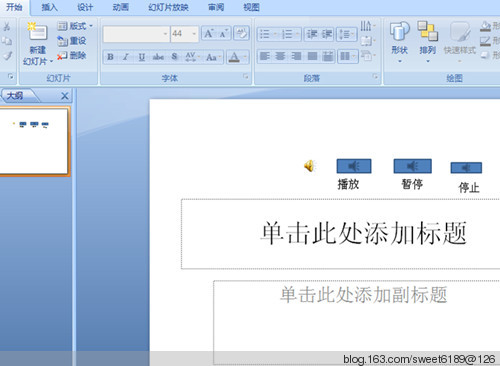The height and width of the screenshot is (366, 500).
Task: Click the Align Text vertical icon
Action: [x=368, y=41]
